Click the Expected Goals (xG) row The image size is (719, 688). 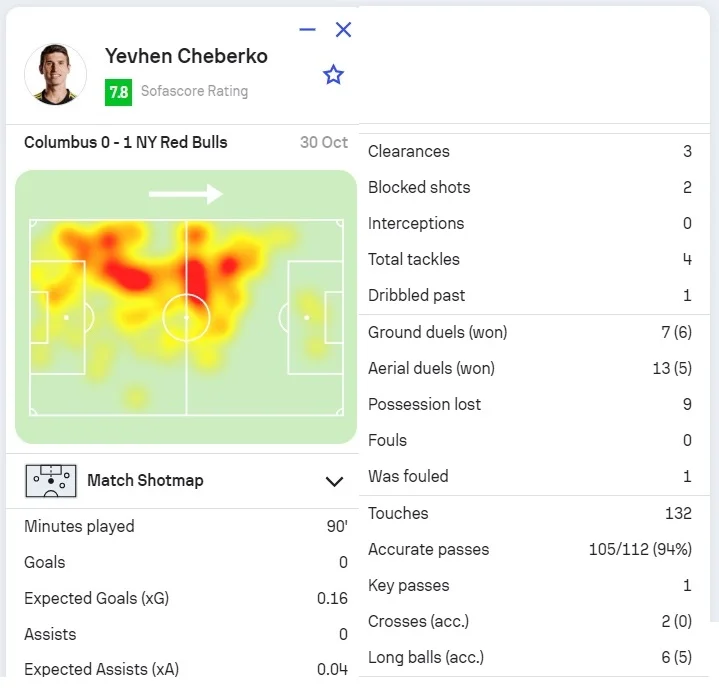tap(186, 598)
